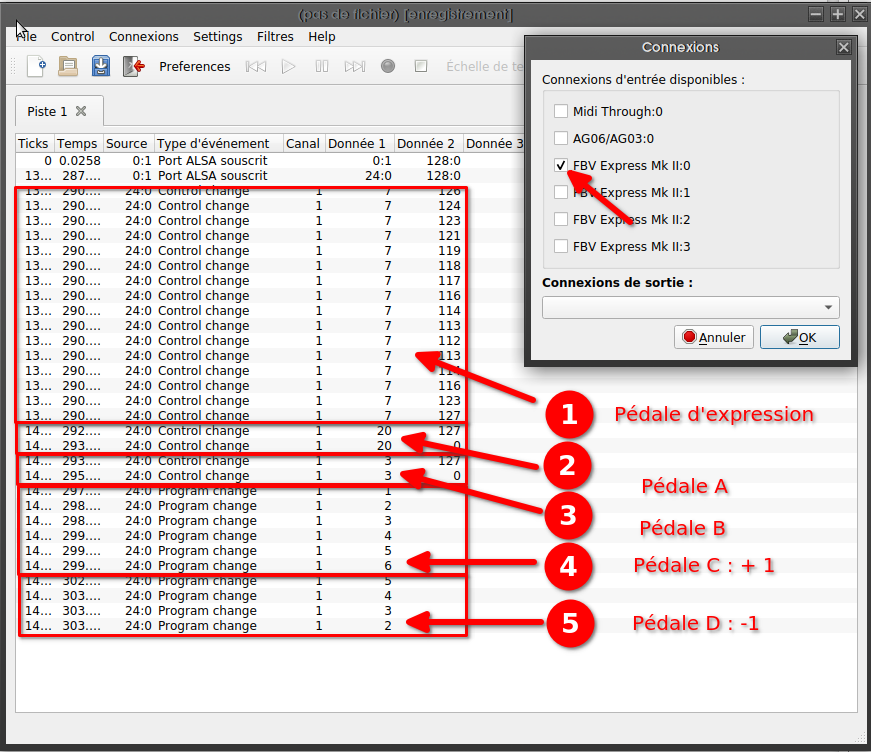Click the New file toolbar icon
Image resolution: width=871 pixels, height=752 pixels.
coord(36,66)
